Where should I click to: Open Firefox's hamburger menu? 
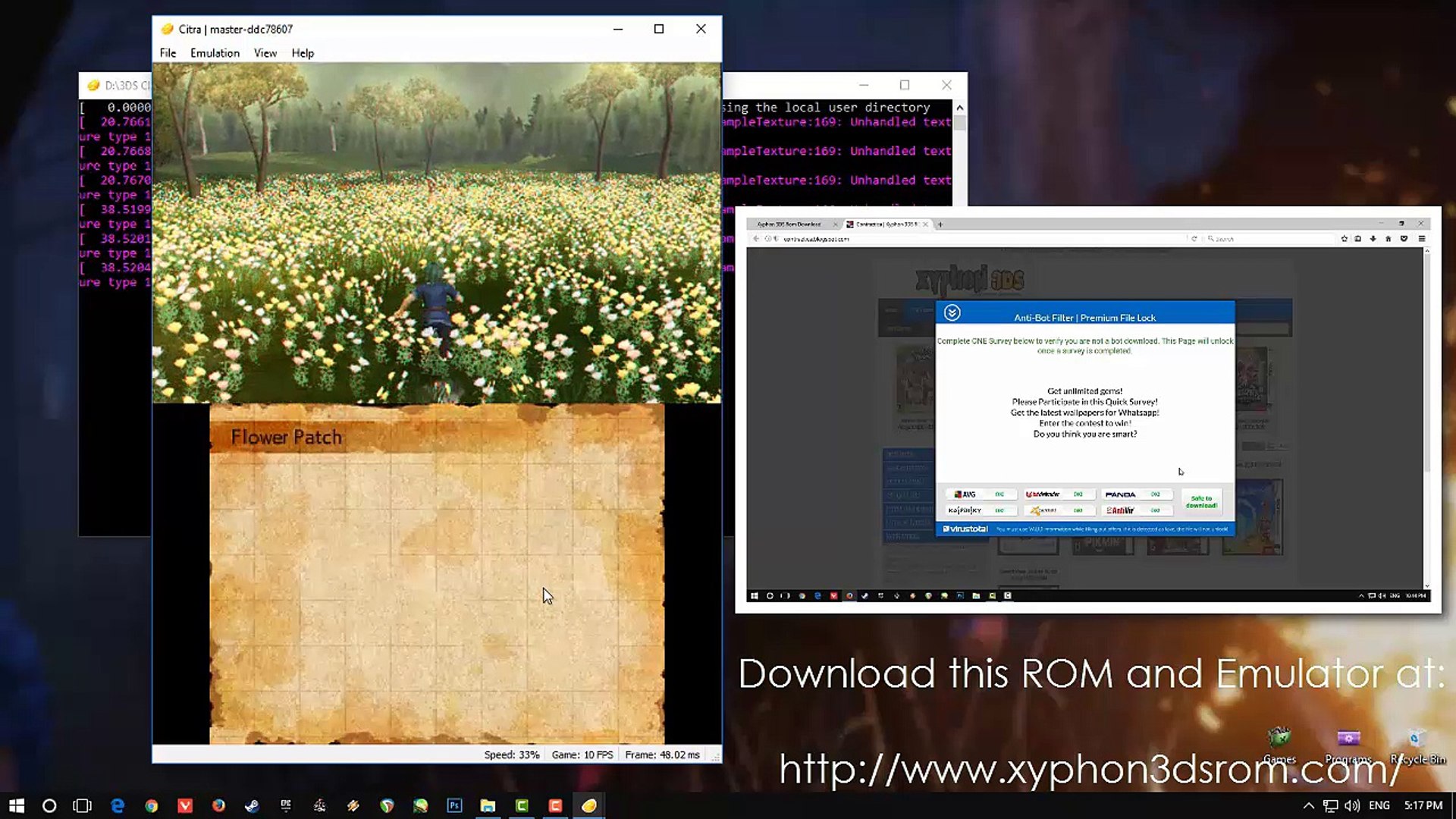(x=1423, y=239)
